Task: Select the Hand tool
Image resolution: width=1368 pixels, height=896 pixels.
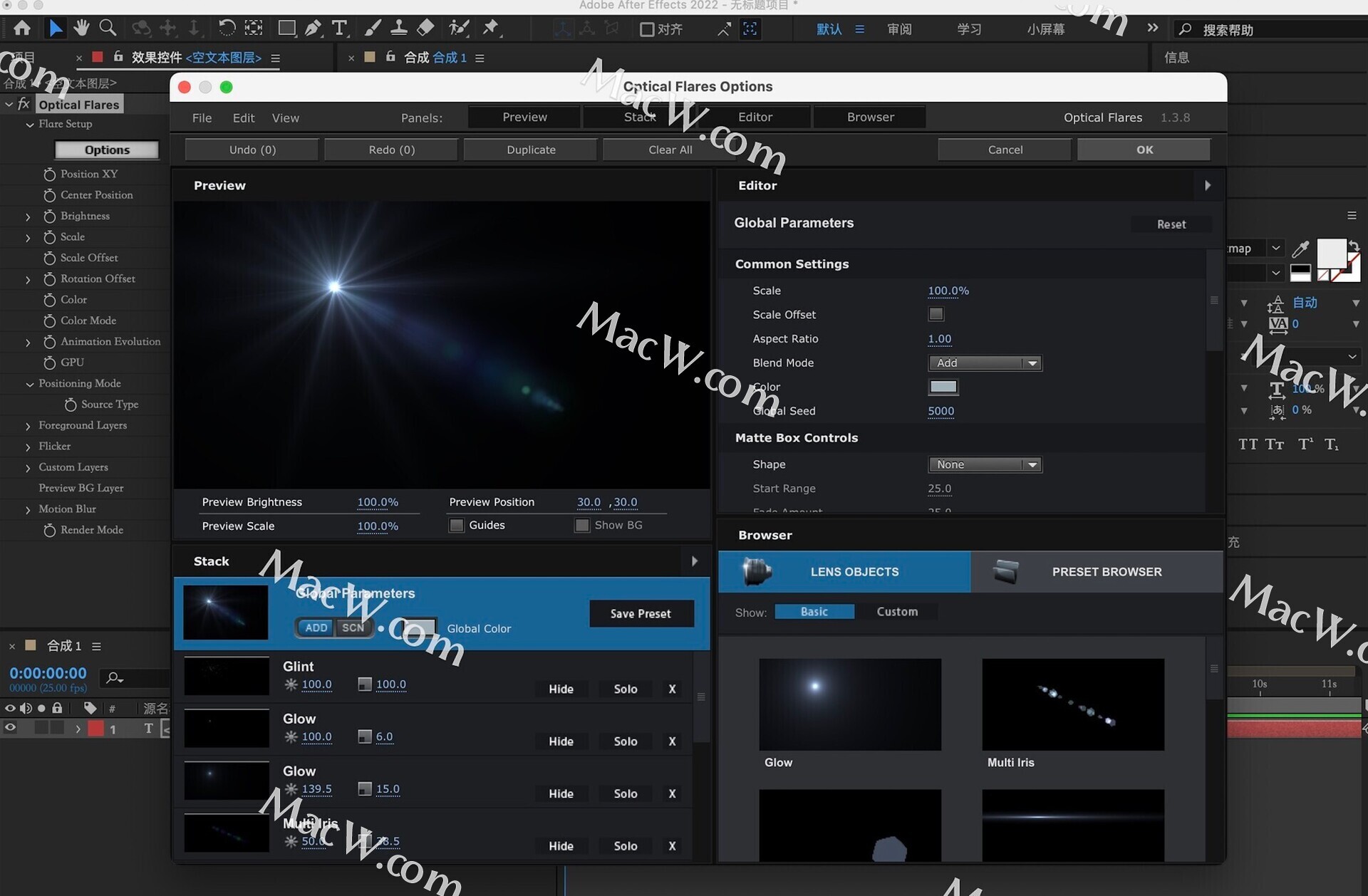Action: (x=81, y=28)
